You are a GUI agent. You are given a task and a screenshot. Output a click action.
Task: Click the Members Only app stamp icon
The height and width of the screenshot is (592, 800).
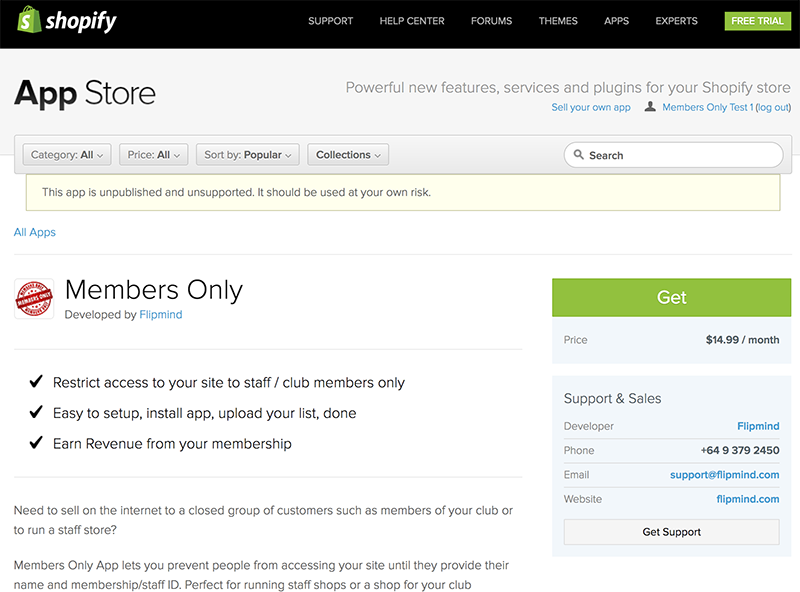tap(34, 299)
